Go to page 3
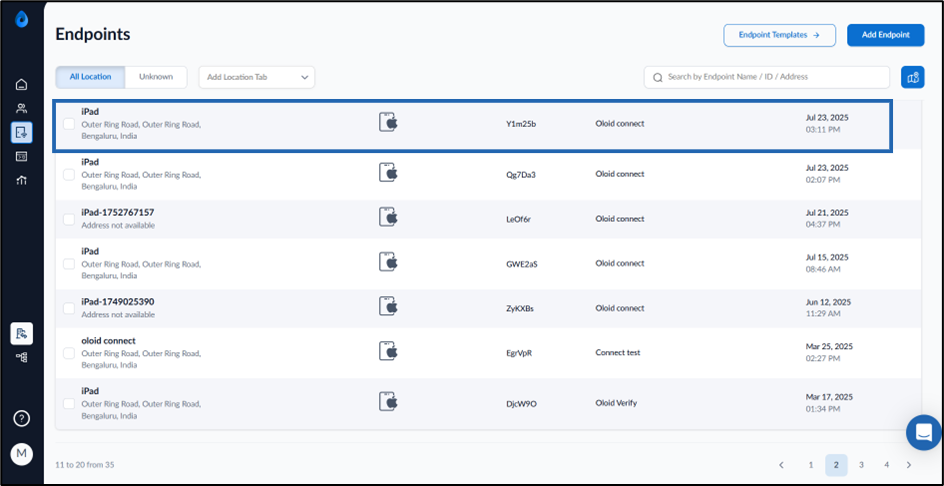The height and width of the screenshot is (486, 944). point(862,465)
